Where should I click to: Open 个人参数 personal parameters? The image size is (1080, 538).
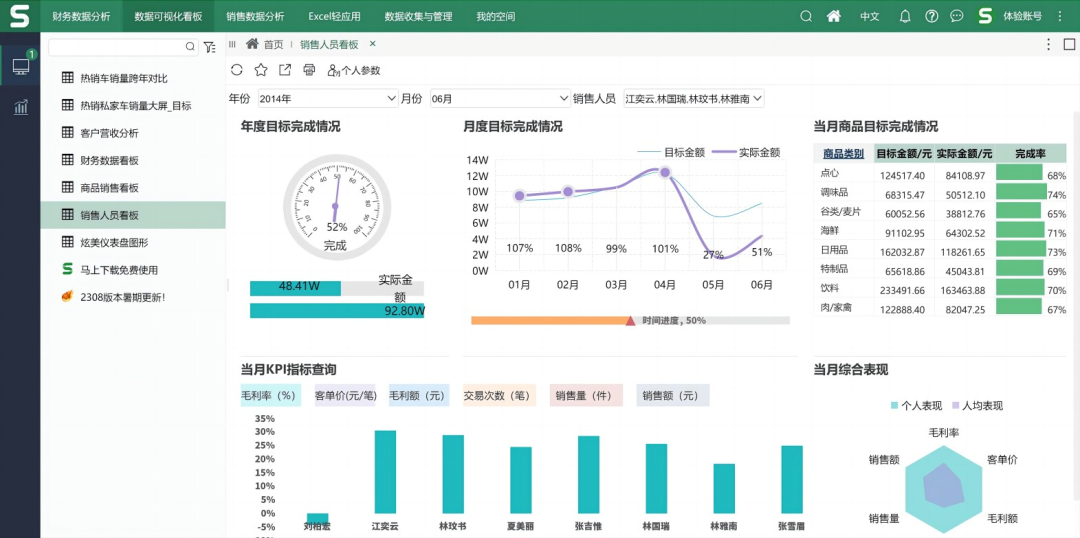(353, 70)
